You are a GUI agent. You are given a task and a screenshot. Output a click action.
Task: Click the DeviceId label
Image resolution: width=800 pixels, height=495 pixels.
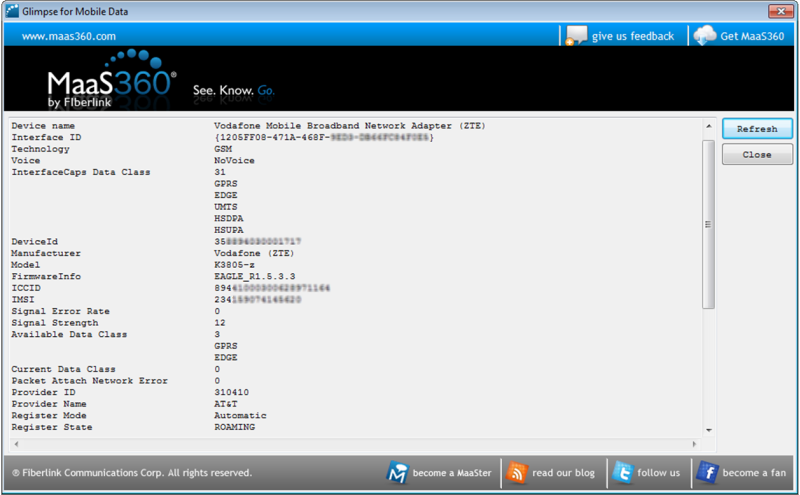coord(35,242)
